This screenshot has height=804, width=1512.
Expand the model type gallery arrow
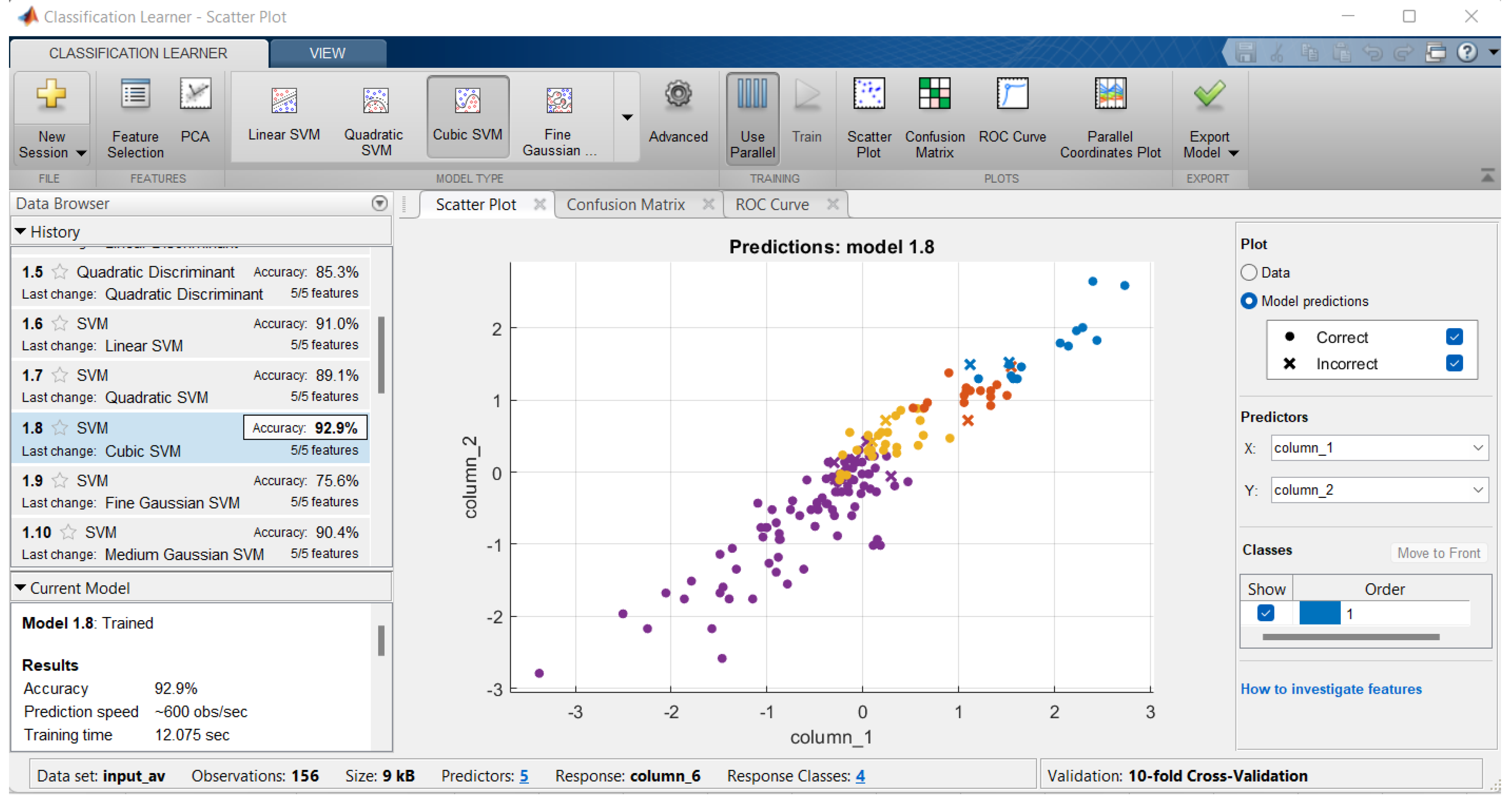click(x=627, y=118)
